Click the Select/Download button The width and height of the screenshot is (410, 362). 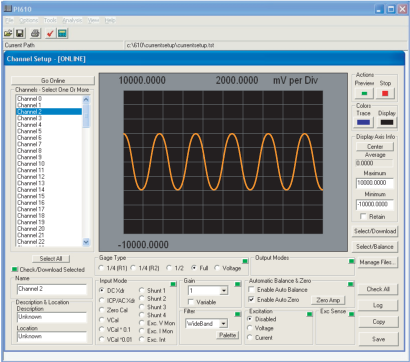point(375,231)
